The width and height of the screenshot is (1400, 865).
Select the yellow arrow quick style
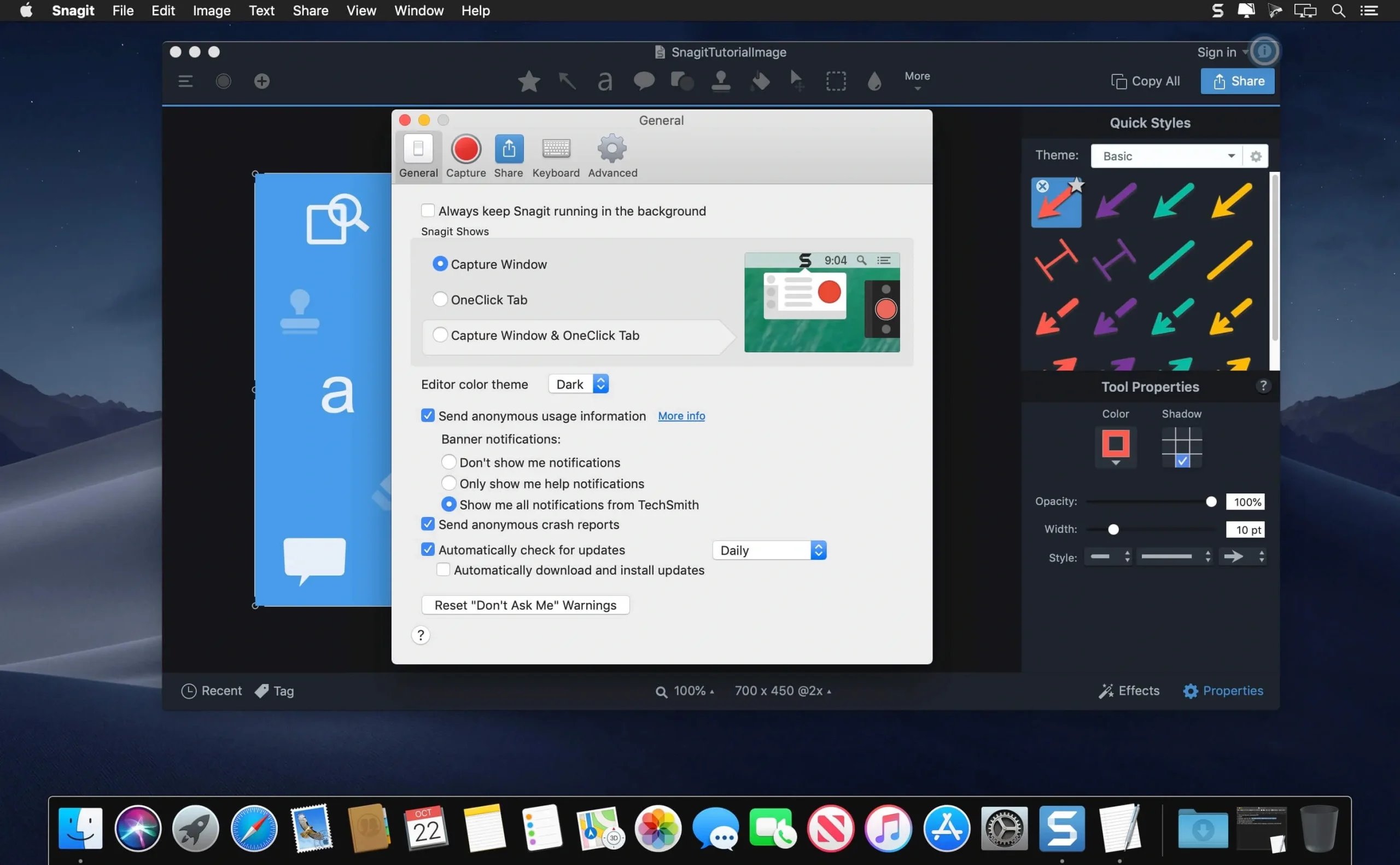pos(1231,201)
